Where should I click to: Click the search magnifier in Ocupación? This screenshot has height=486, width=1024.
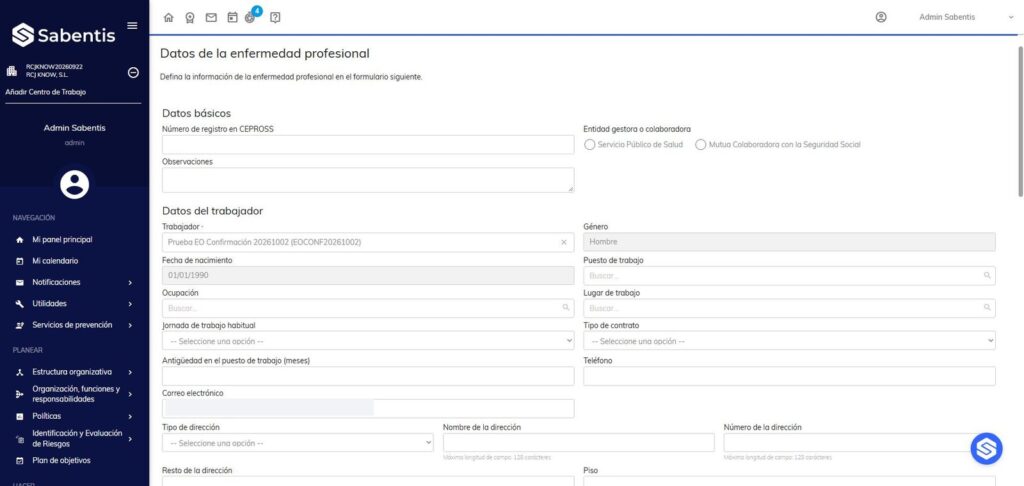point(566,307)
